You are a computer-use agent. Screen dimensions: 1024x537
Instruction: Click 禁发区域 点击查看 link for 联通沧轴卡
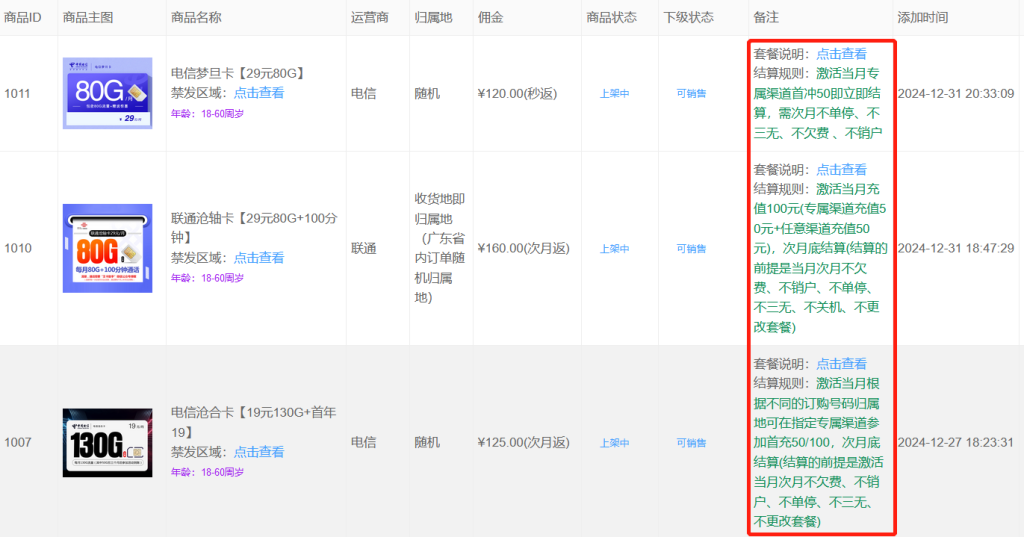click(x=259, y=258)
